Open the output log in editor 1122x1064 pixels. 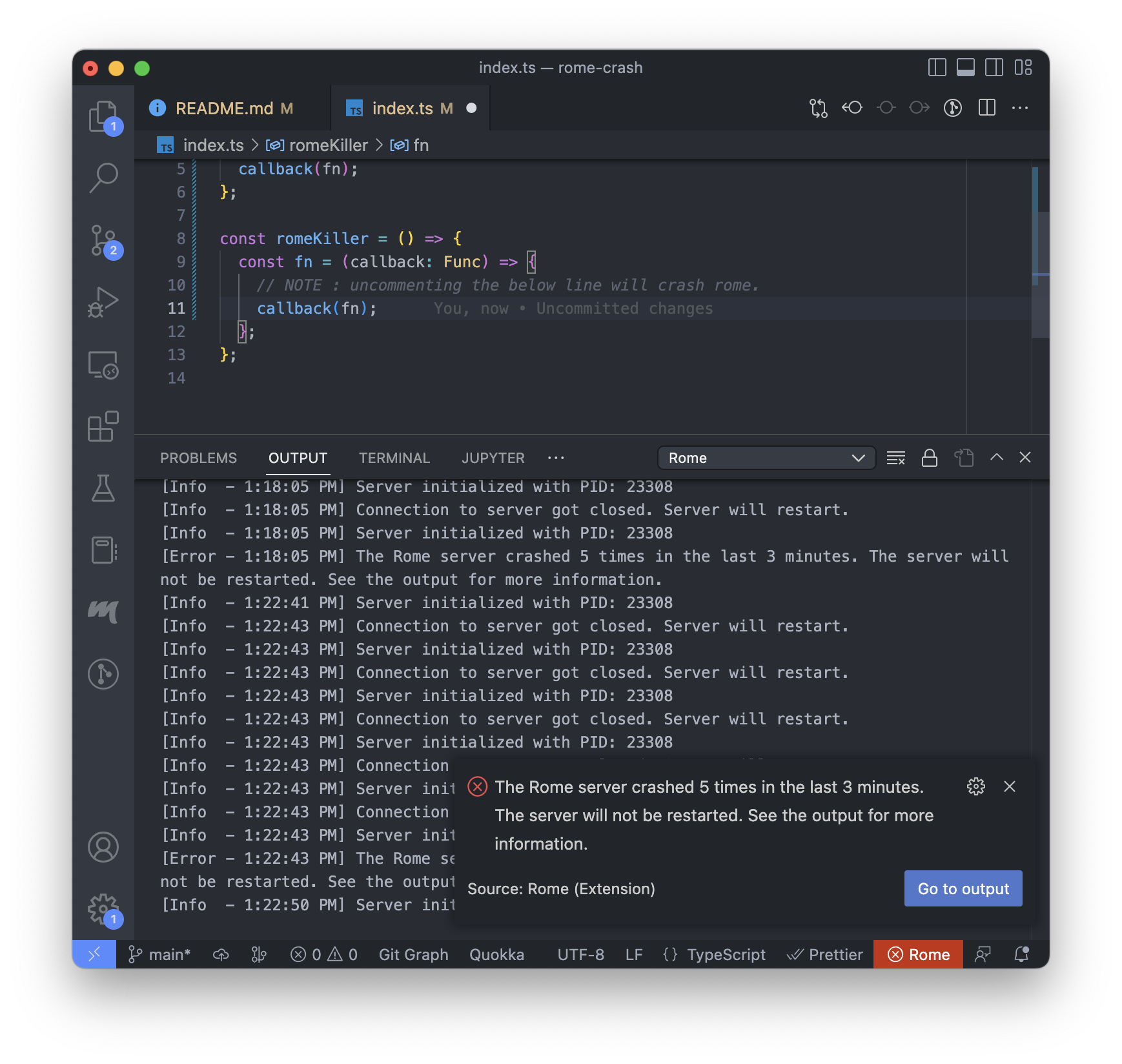[964, 458]
